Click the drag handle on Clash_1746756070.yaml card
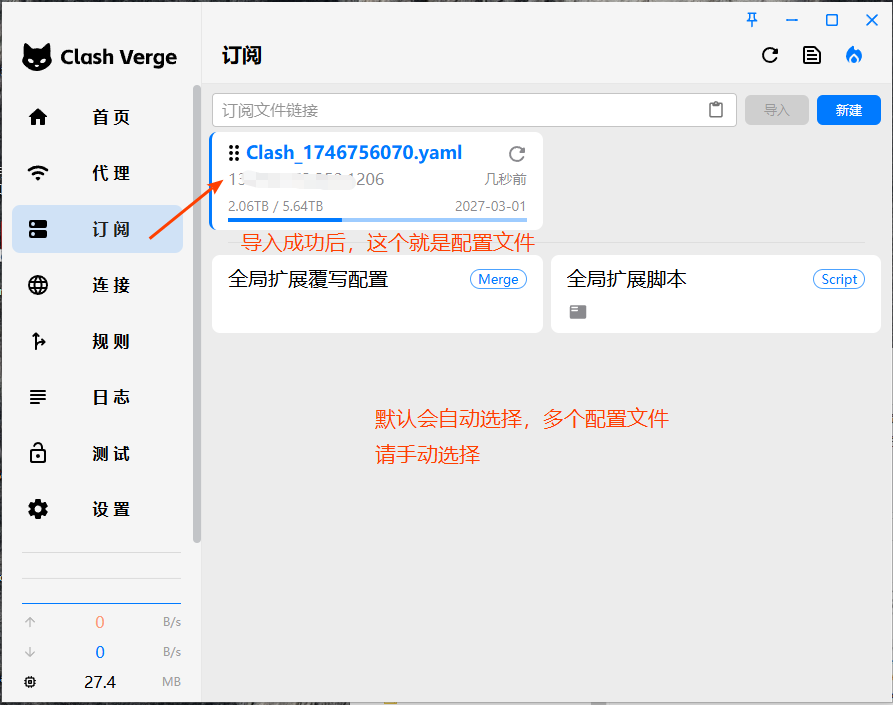Viewport: 893px width, 705px height. click(x=234, y=153)
